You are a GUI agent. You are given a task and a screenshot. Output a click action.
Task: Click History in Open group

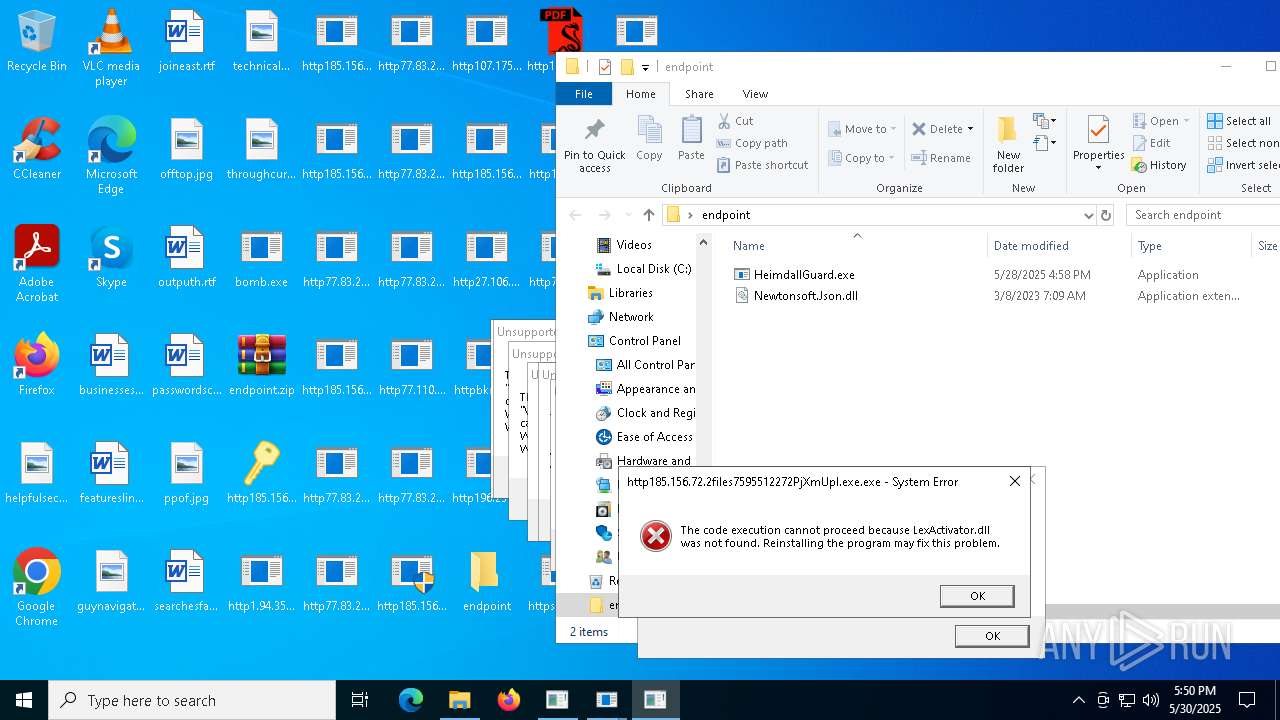(x=1160, y=165)
